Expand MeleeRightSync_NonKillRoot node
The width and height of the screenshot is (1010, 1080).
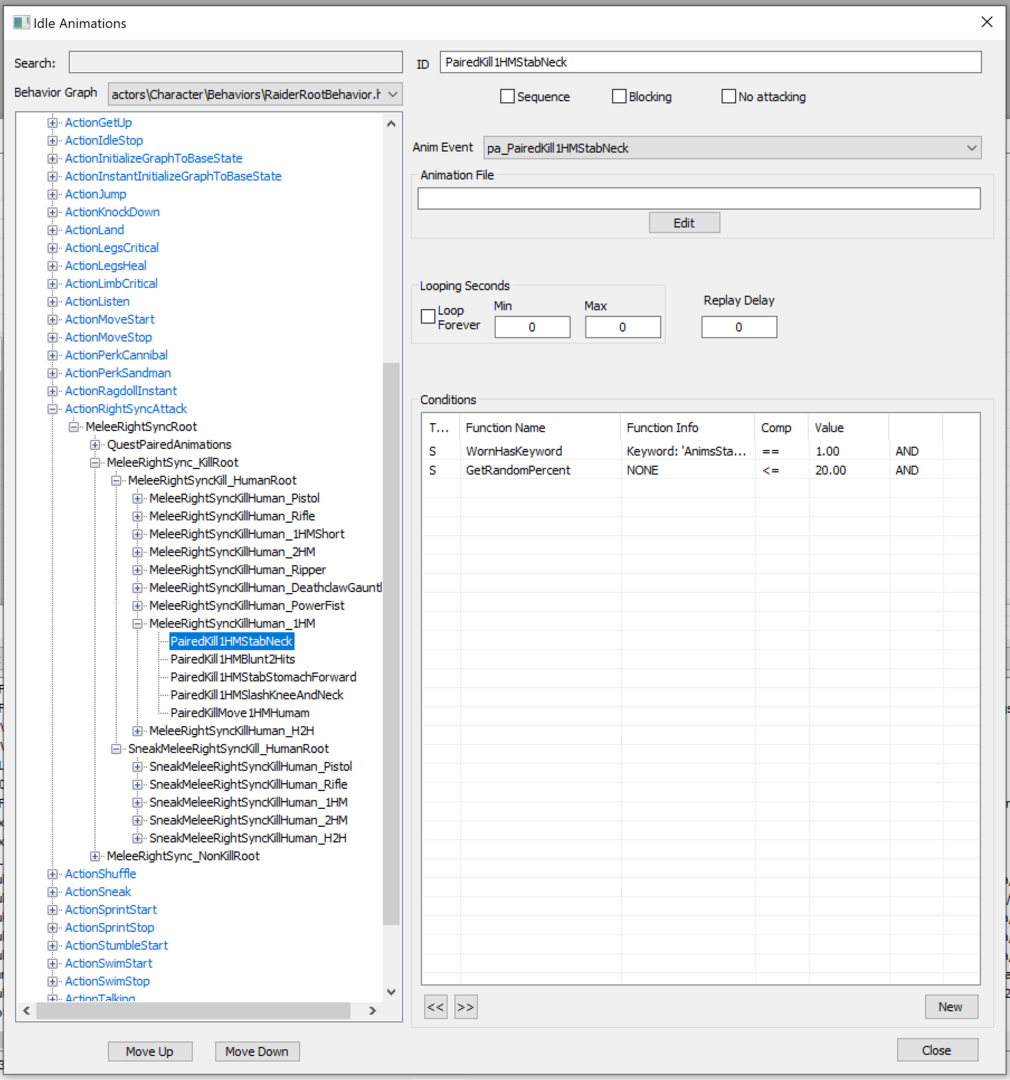95,857
